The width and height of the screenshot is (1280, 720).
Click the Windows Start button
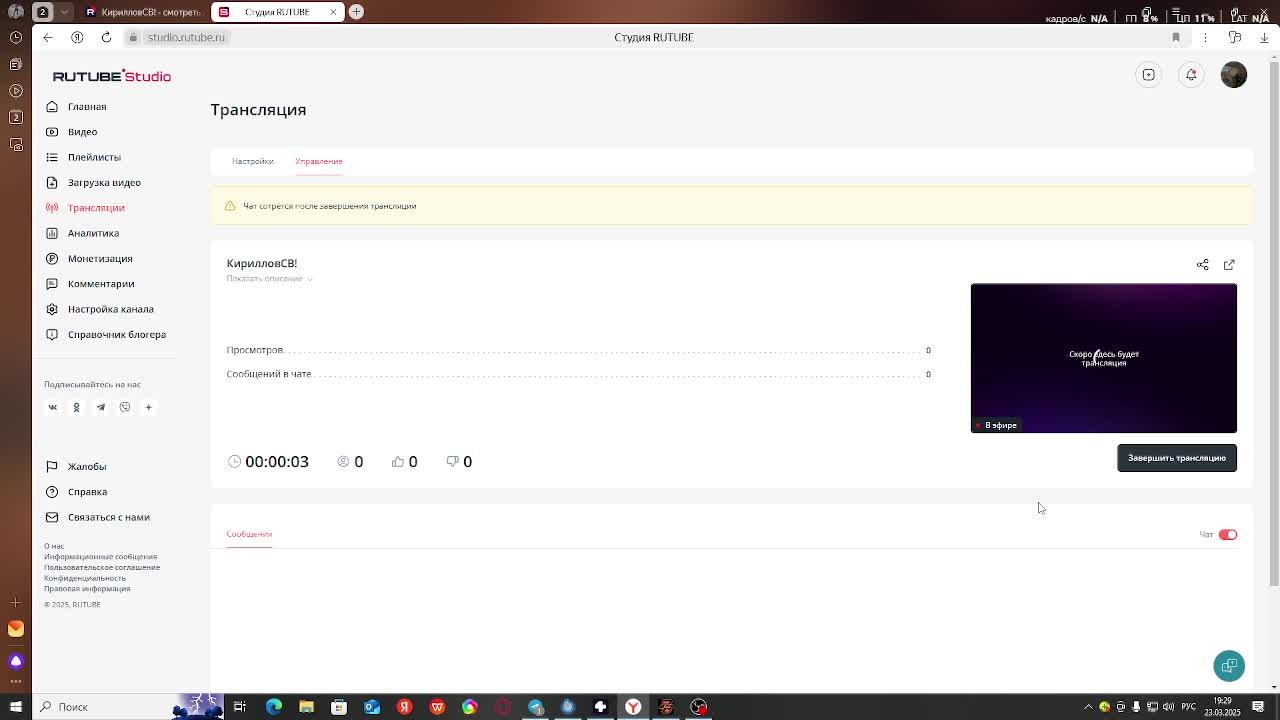coord(15,707)
